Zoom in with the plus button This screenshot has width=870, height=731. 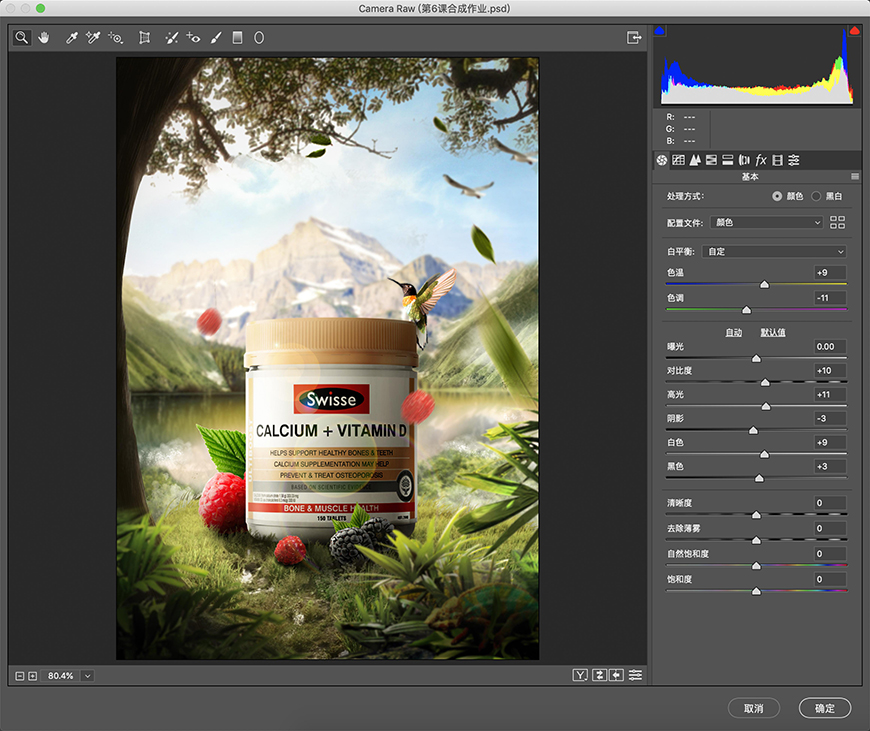coord(33,676)
